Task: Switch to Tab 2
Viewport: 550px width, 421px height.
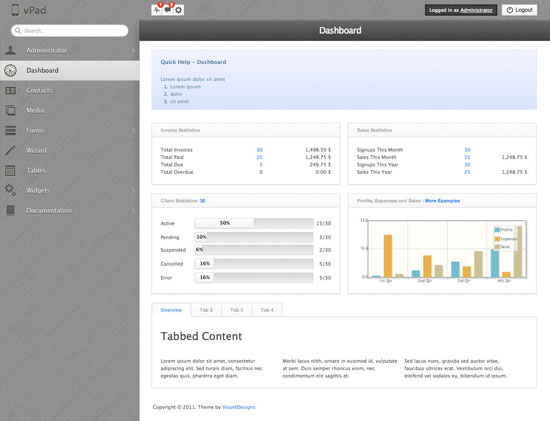Action: [206, 310]
